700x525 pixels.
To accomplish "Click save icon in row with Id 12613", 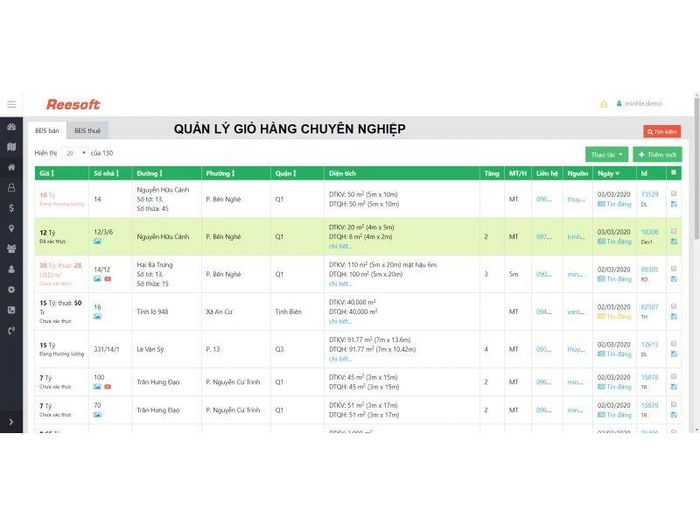I will 674,354.
